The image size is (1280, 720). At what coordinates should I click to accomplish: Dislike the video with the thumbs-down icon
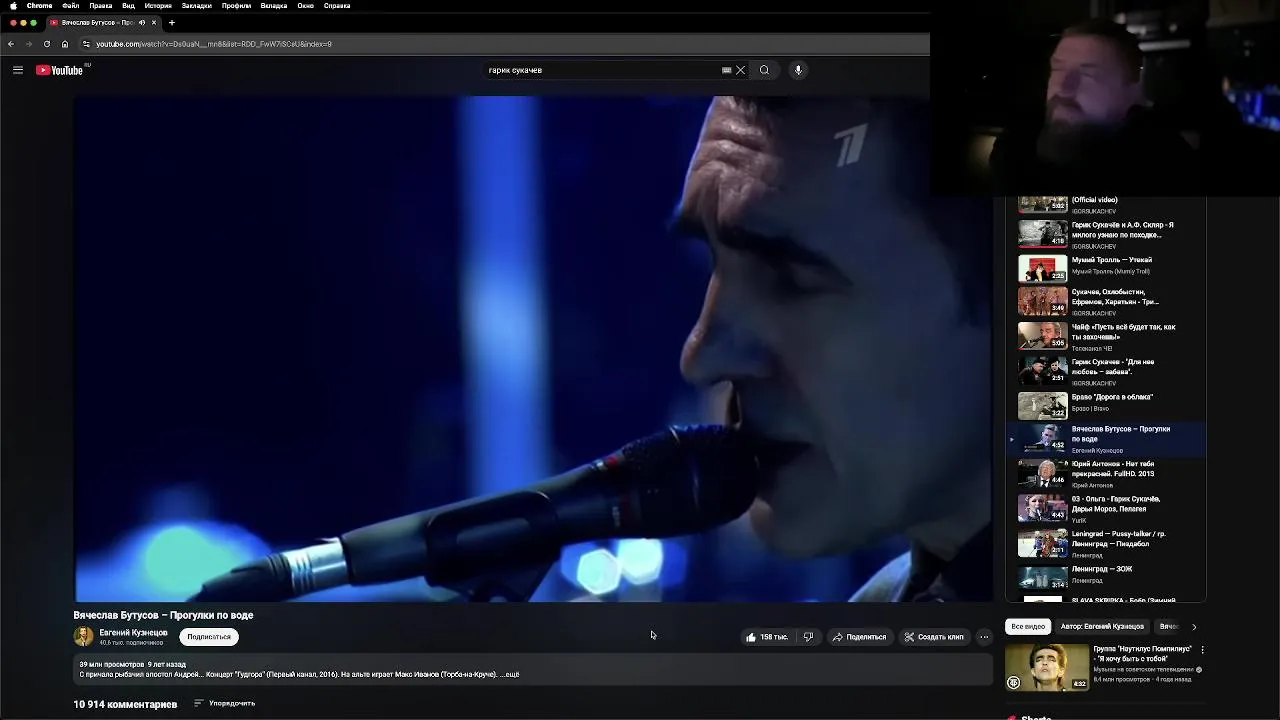(x=808, y=637)
